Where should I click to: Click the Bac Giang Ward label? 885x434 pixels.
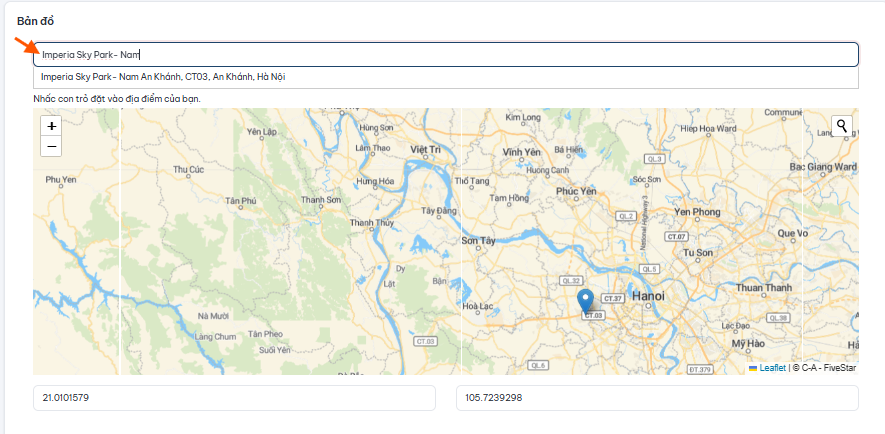pos(823,167)
